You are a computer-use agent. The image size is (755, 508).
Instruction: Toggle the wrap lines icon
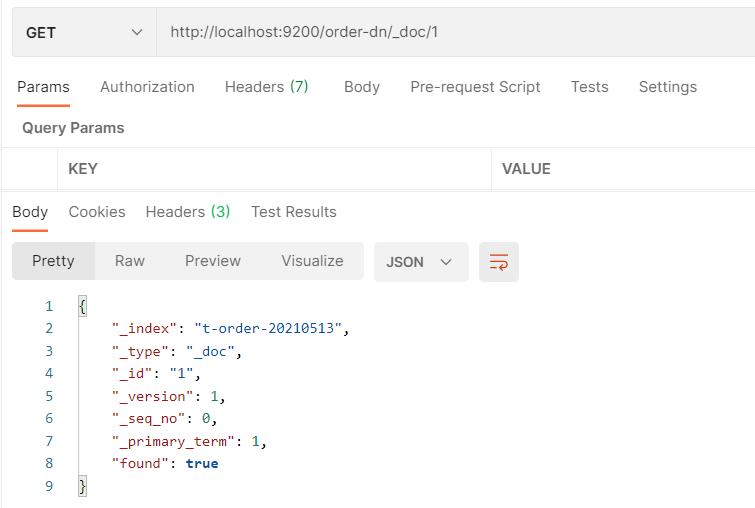498,262
